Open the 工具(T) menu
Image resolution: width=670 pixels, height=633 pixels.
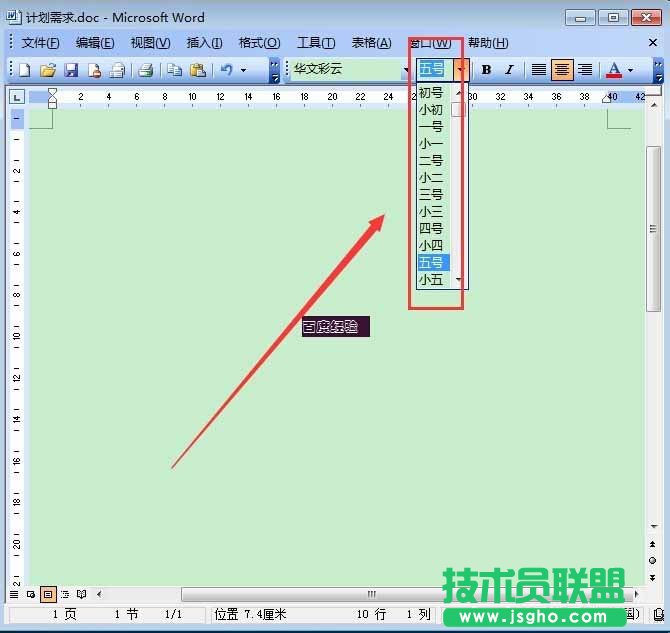tap(316, 43)
